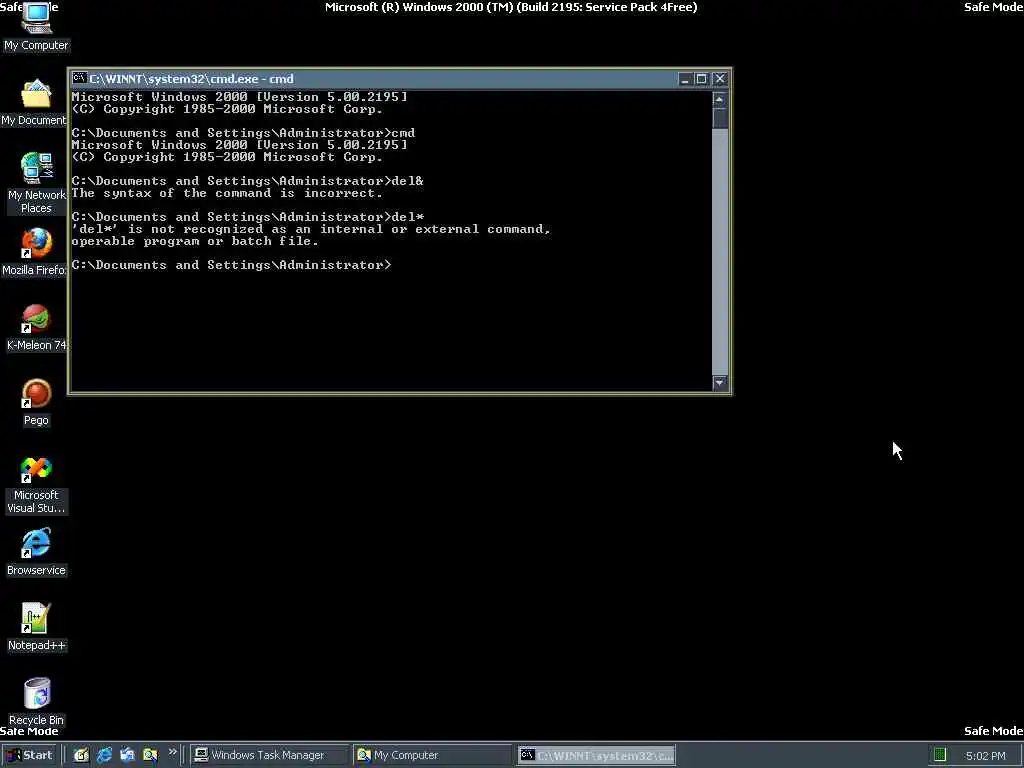The height and width of the screenshot is (768, 1024).
Task: Click the taskbar clock showing 5:02 PM
Action: click(x=985, y=756)
